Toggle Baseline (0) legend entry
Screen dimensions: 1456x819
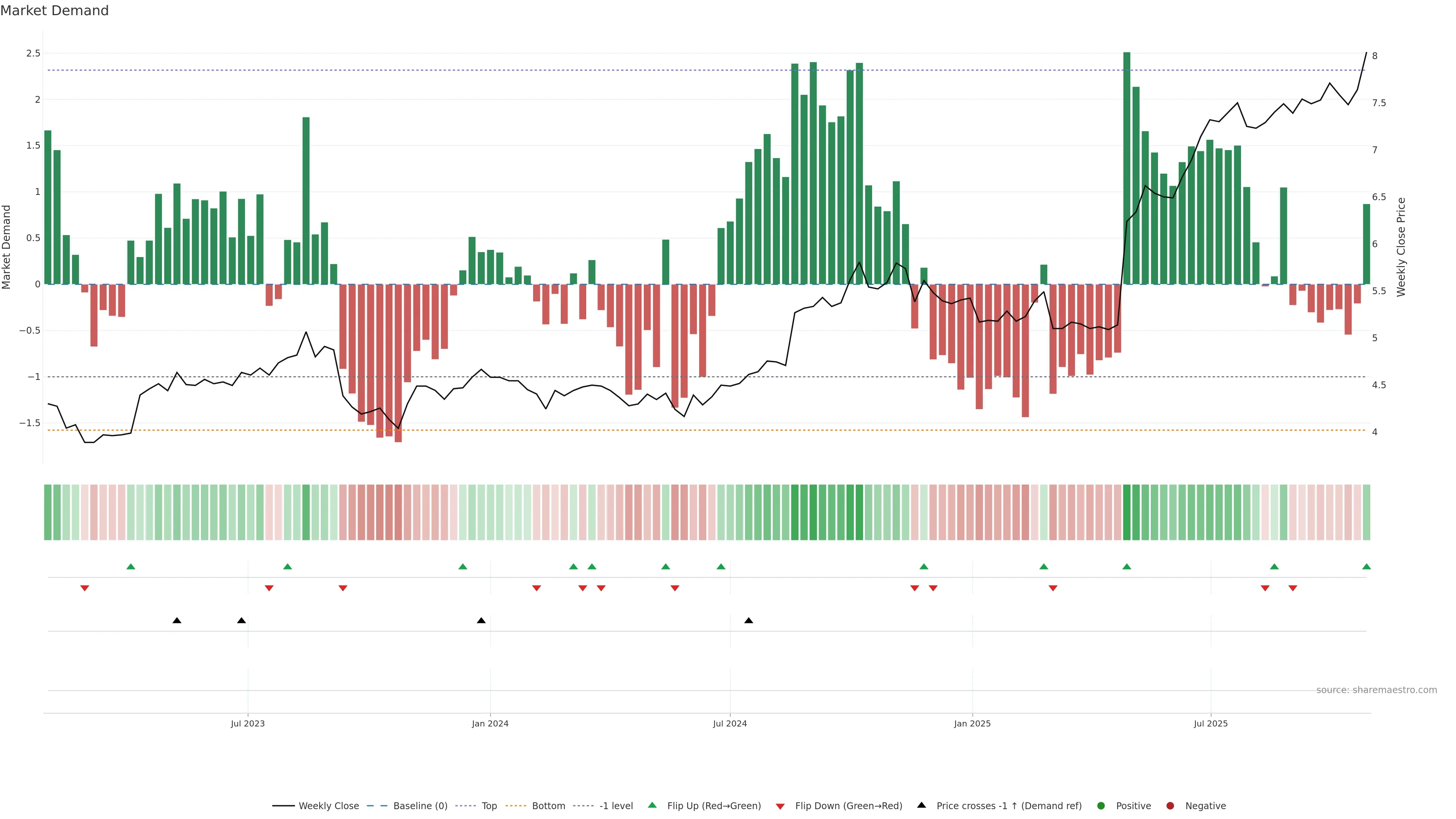[x=420, y=805]
